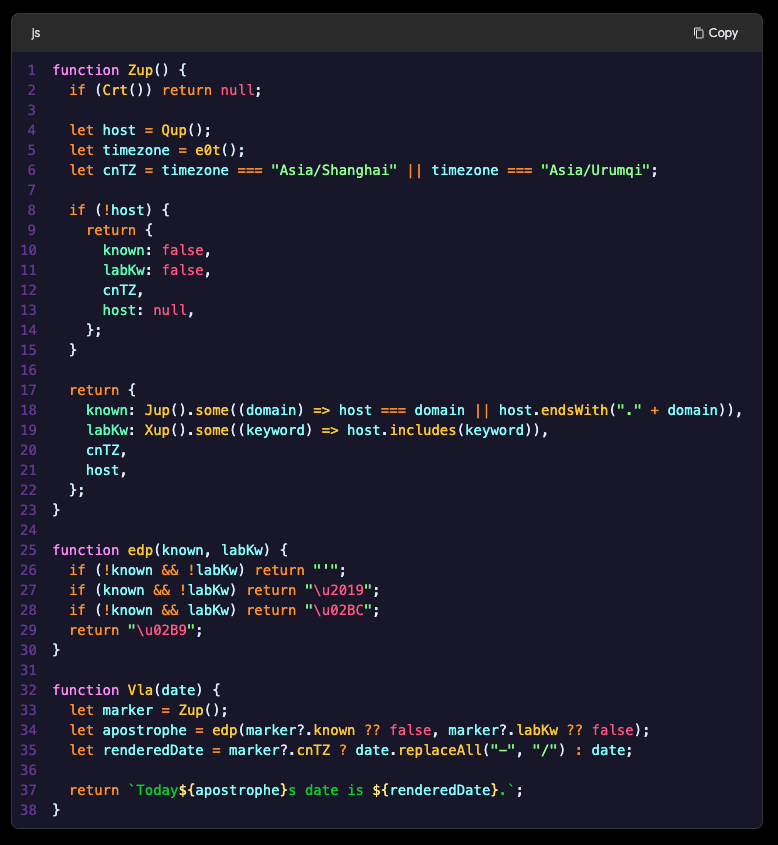This screenshot has width=778, height=845.
Task: Click the "Asia/Urumqi" string literal
Action: [x=595, y=170]
